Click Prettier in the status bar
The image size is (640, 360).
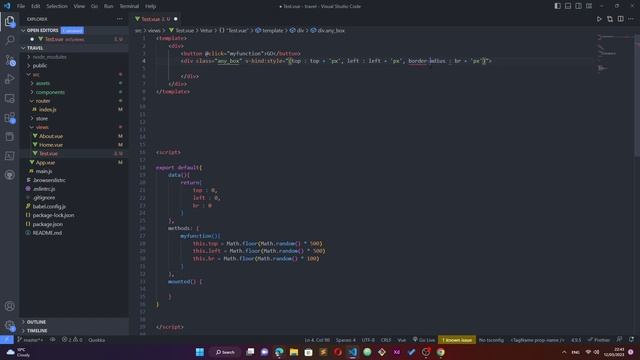coord(599,340)
